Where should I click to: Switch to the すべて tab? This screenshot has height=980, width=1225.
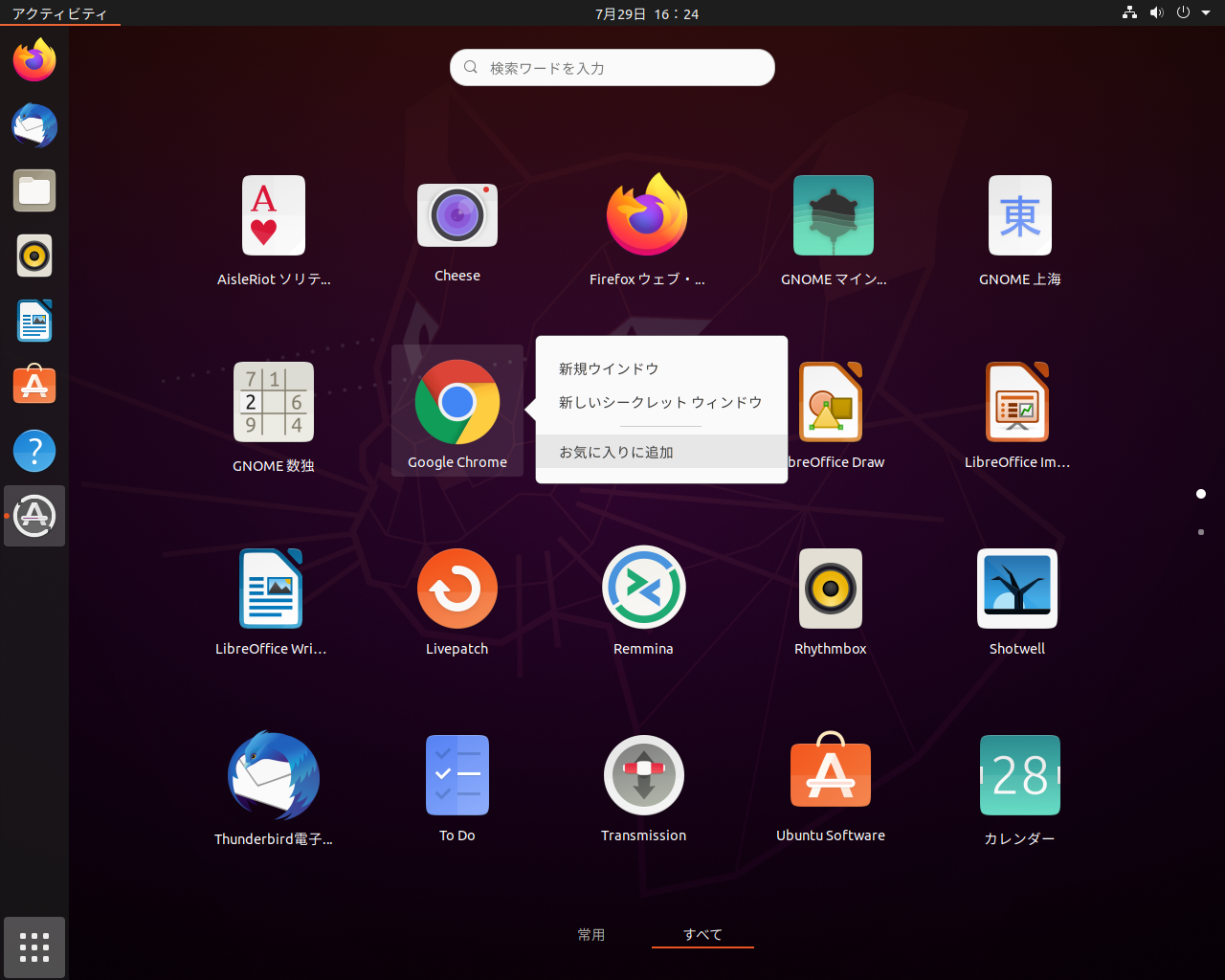[x=702, y=935]
